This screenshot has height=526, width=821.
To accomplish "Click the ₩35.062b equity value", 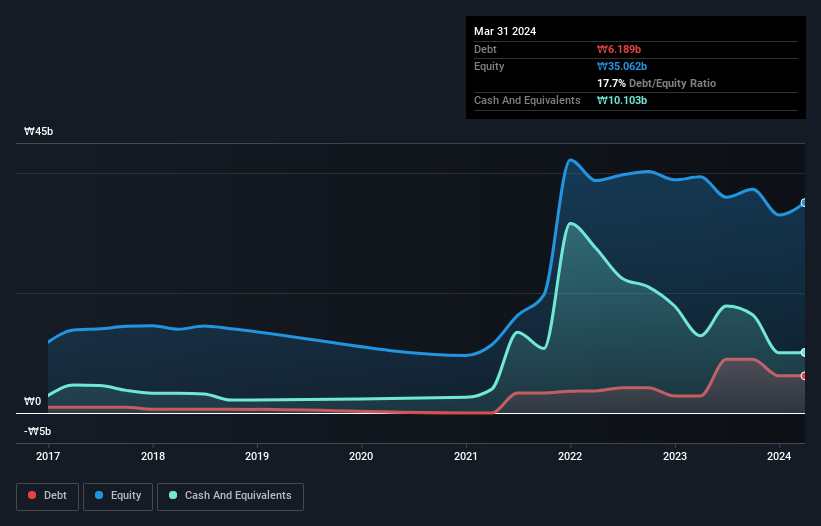I will coord(622,66).
